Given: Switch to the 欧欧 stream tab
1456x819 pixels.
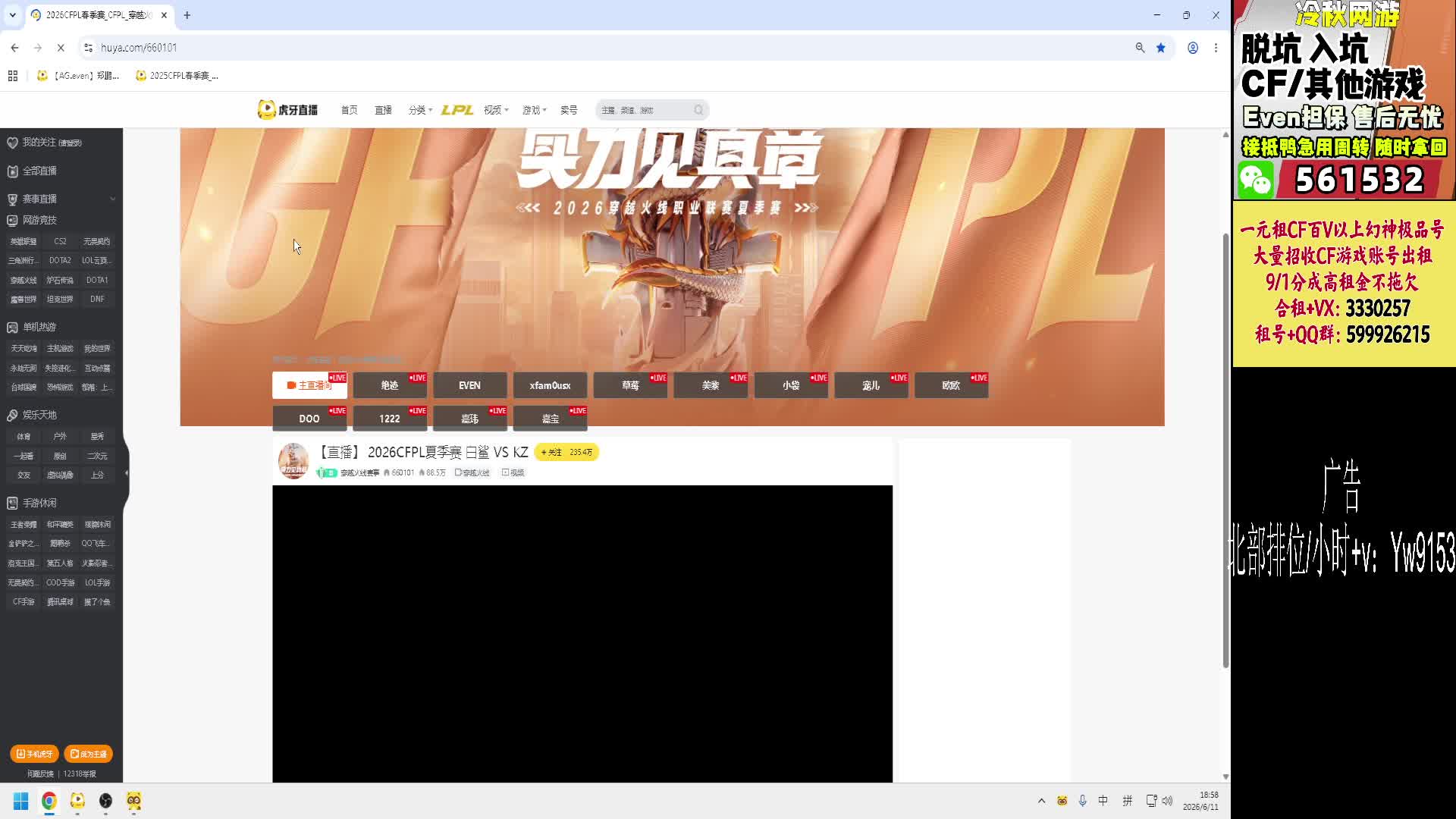Looking at the screenshot, I should (x=951, y=385).
